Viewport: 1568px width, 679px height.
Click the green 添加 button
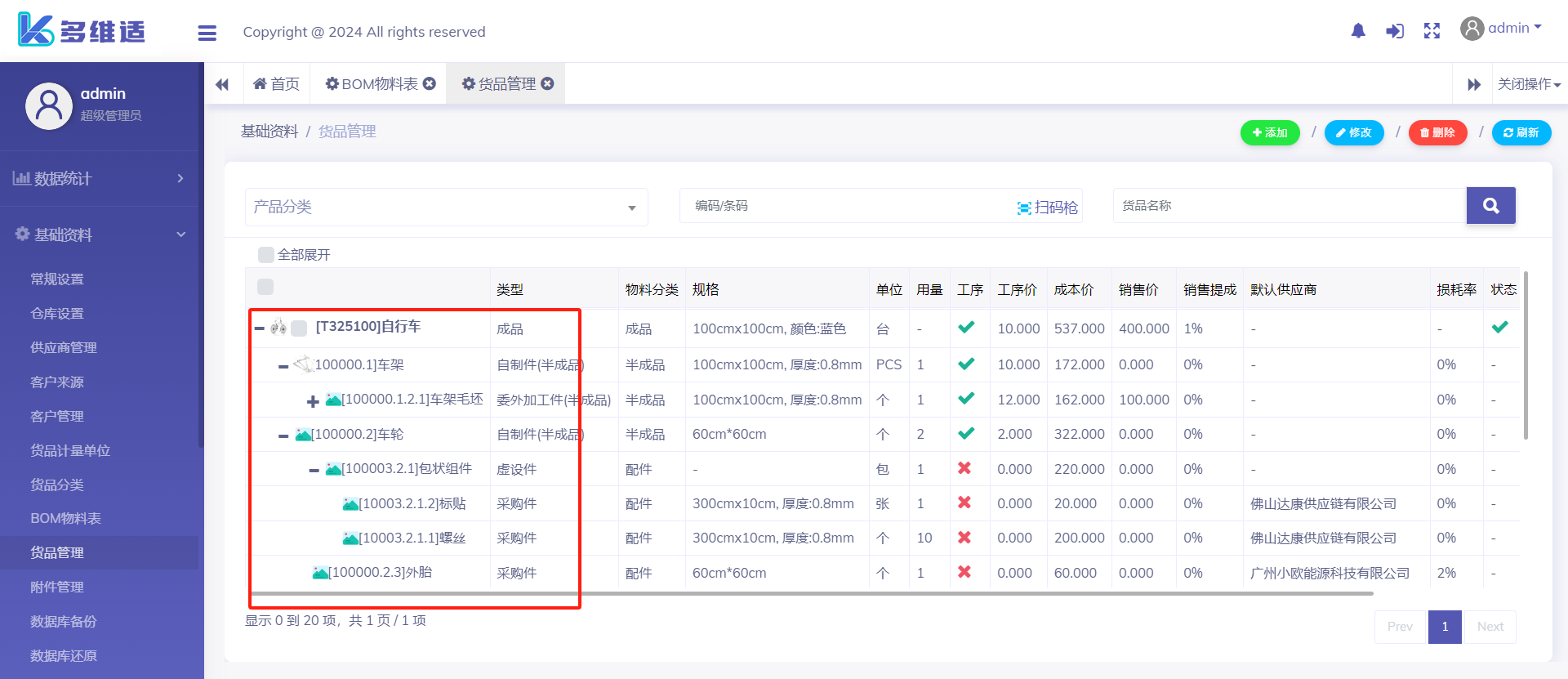1269,132
